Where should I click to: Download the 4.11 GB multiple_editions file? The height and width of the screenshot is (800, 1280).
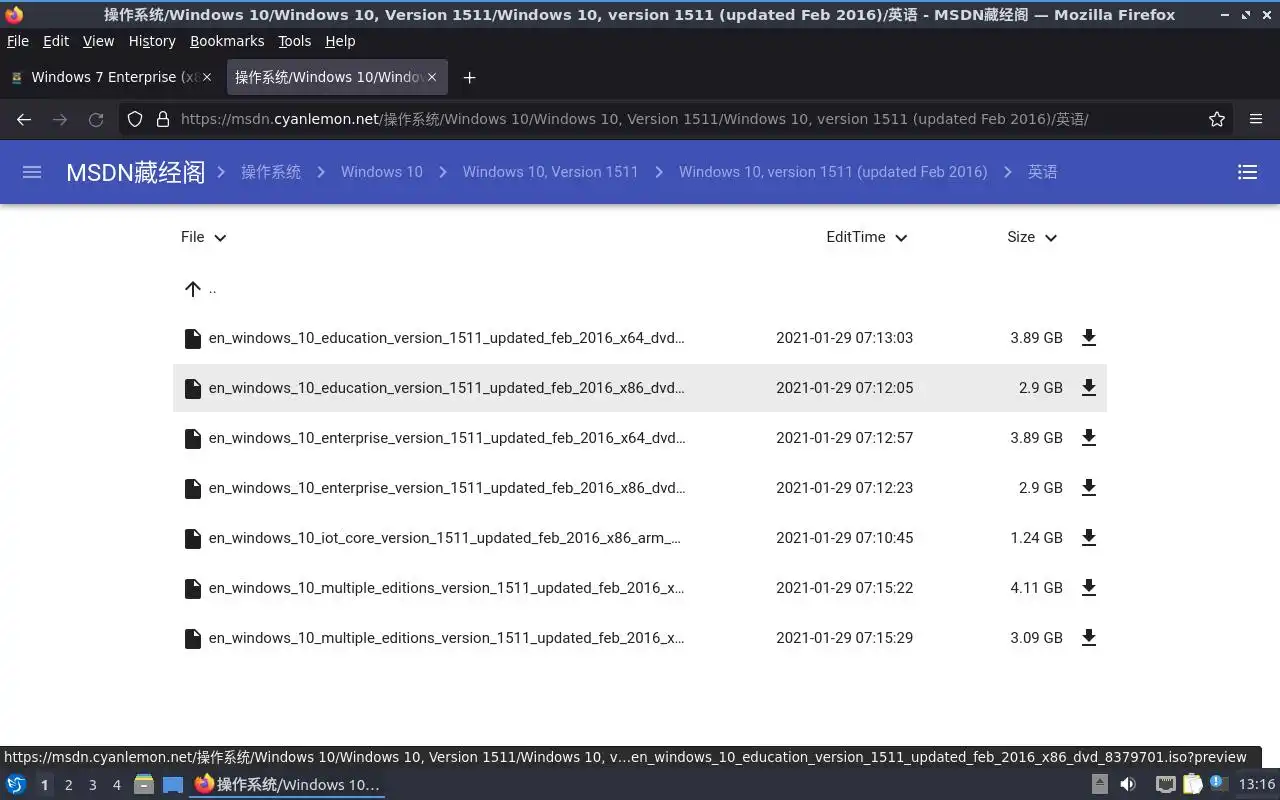1089,588
